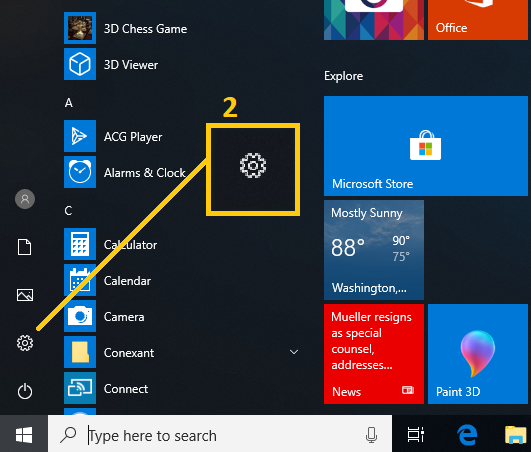Launch the Connect app icon

80,388
